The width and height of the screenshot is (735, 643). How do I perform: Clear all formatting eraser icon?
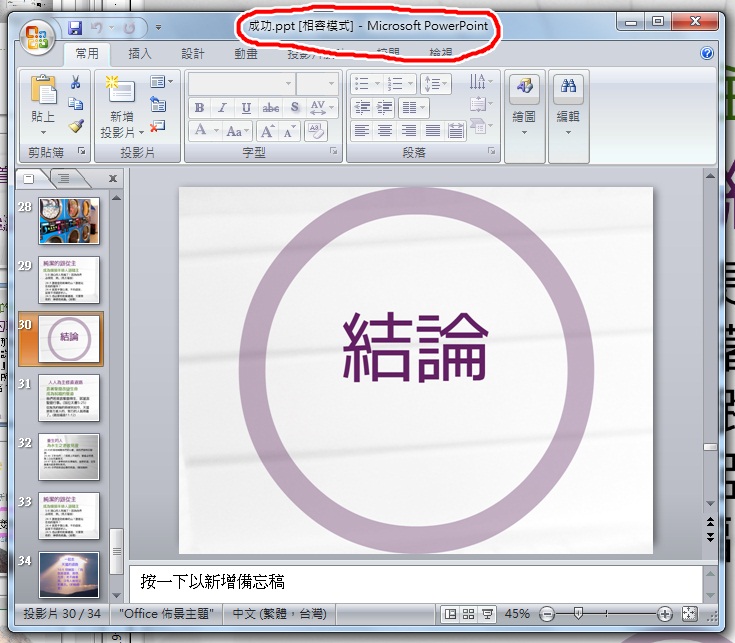pos(315,131)
